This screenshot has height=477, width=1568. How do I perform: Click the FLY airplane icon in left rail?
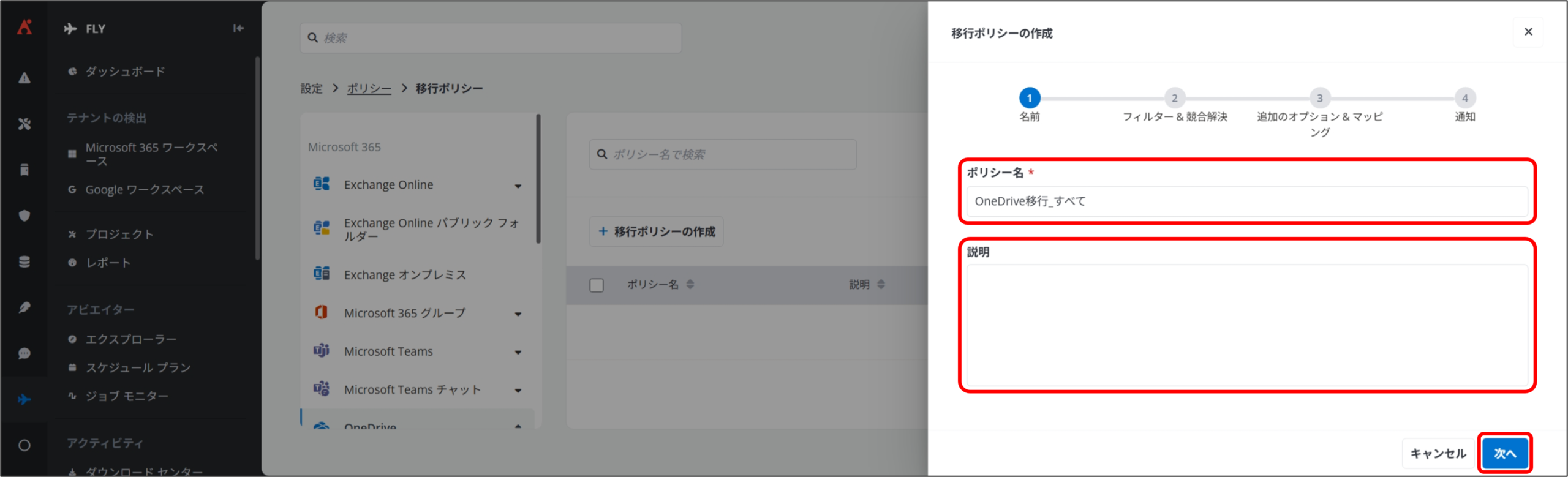click(x=24, y=399)
